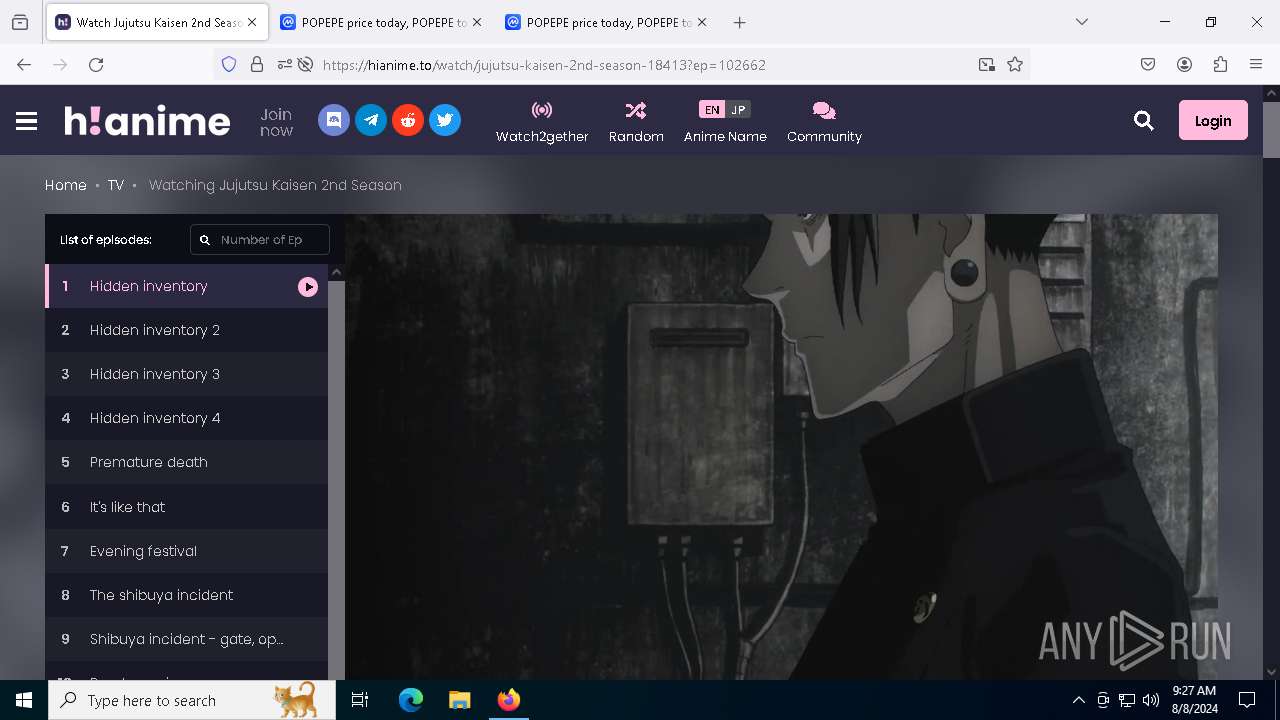Click the Firefox taskbar icon
The width and height of the screenshot is (1280, 720).
point(508,700)
